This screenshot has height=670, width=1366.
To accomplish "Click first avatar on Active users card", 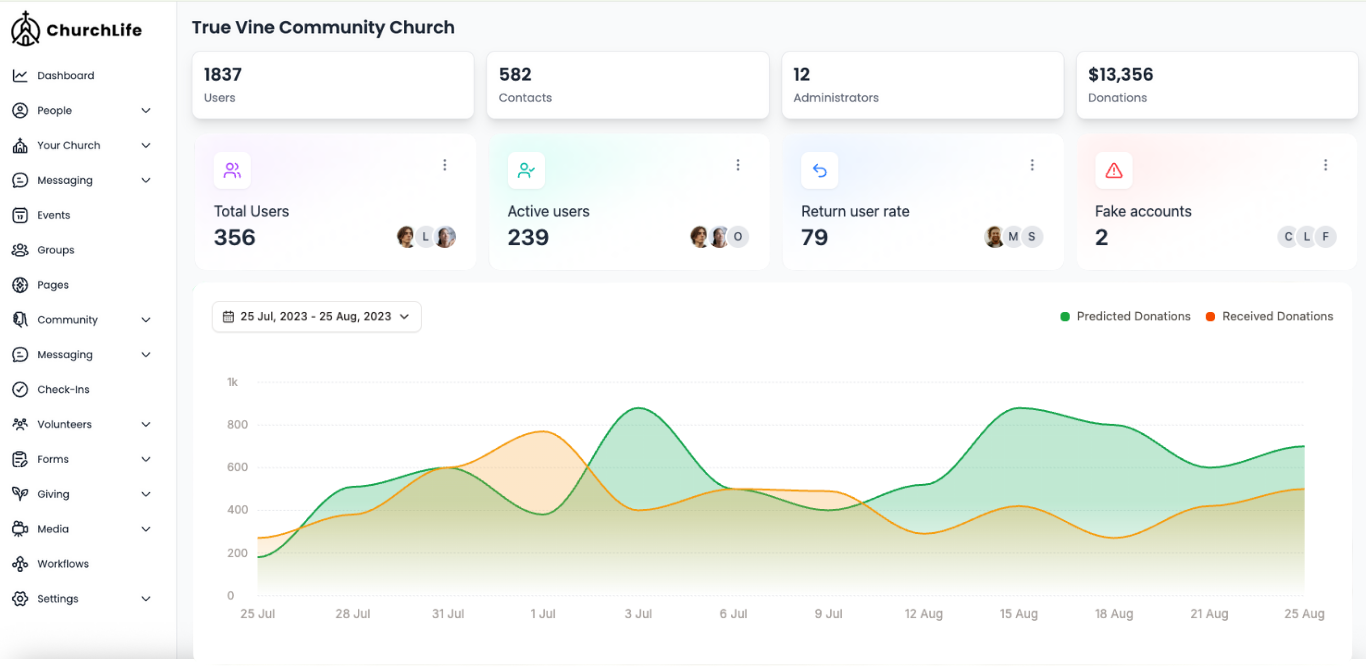I will [x=700, y=237].
